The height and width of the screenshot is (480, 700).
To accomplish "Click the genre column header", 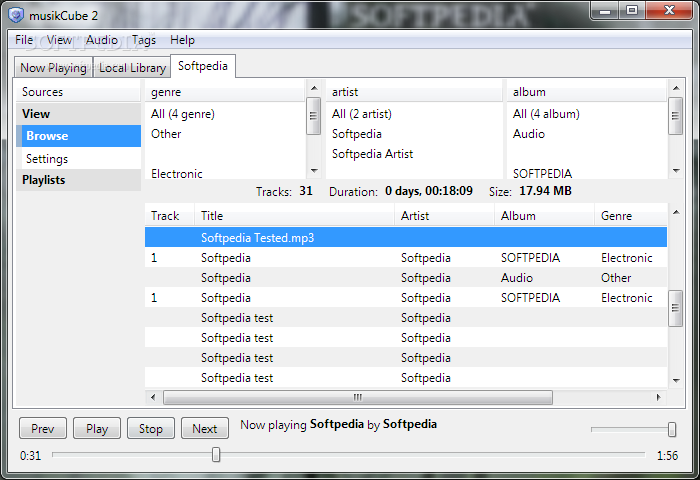I will pos(225,92).
